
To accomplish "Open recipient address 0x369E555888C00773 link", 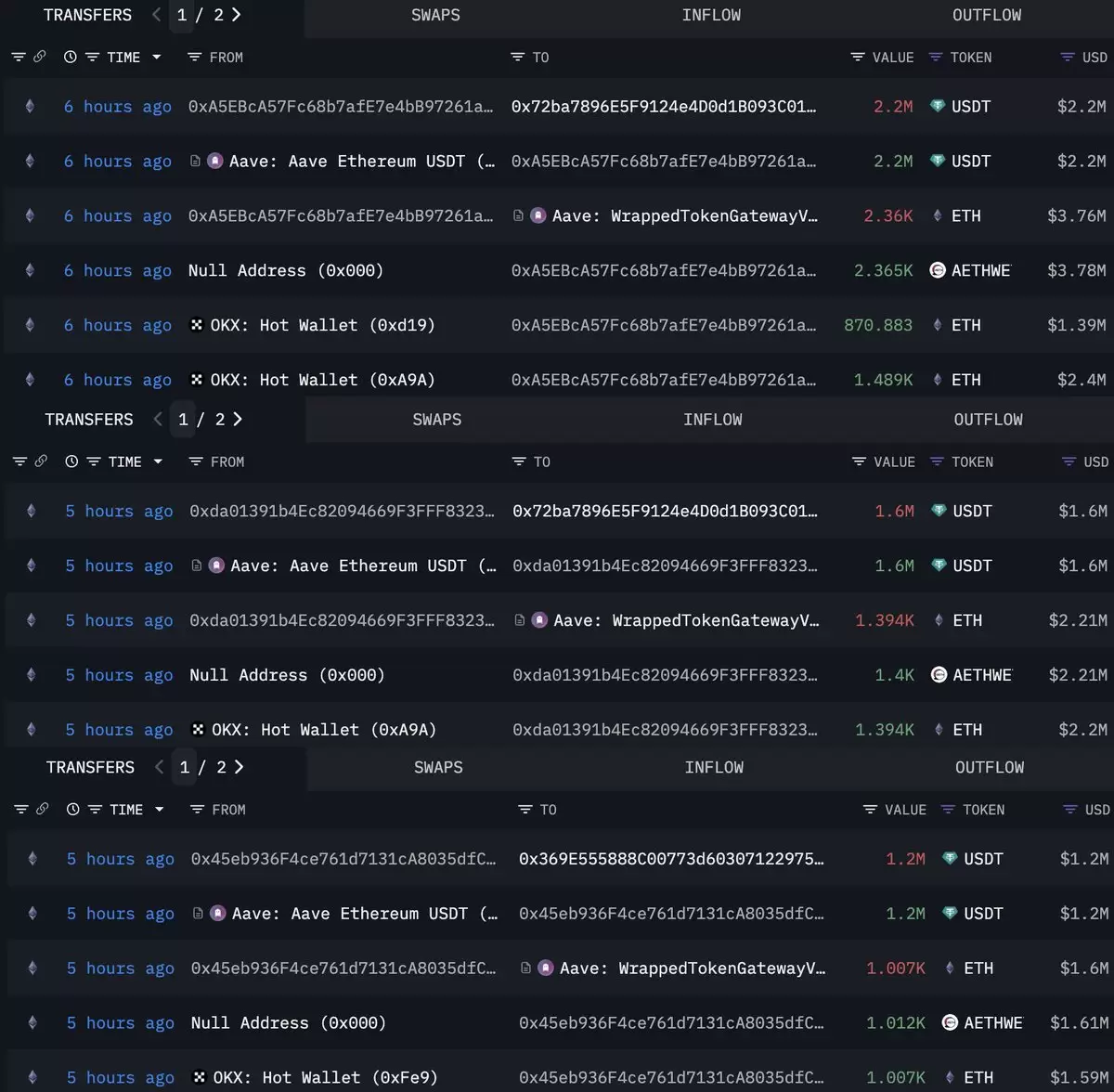I will [x=671, y=859].
